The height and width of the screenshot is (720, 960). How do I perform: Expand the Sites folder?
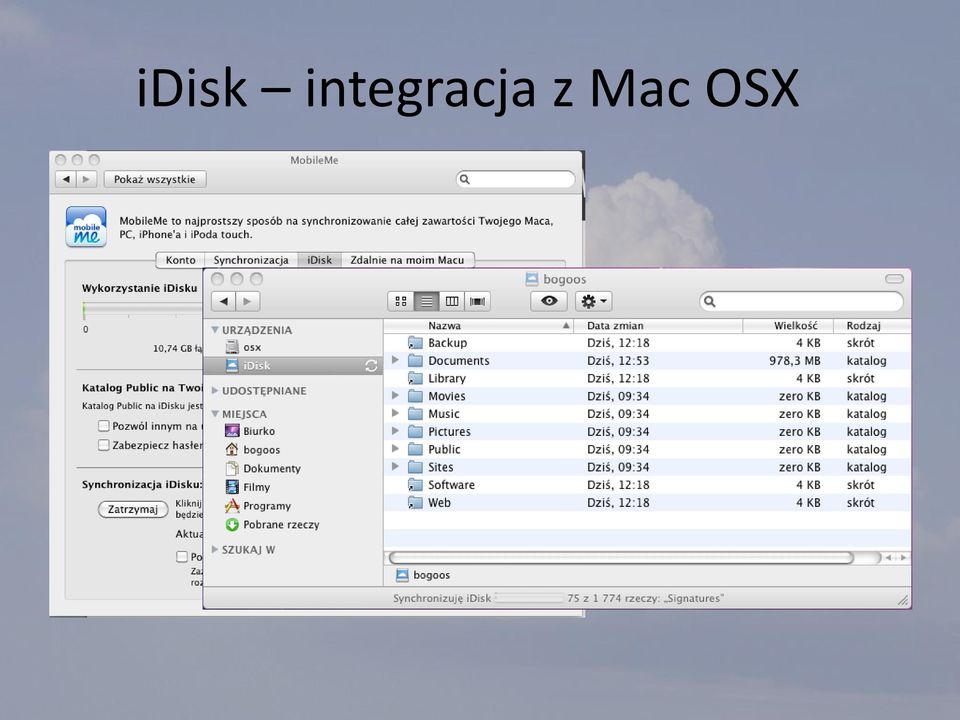(396, 467)
